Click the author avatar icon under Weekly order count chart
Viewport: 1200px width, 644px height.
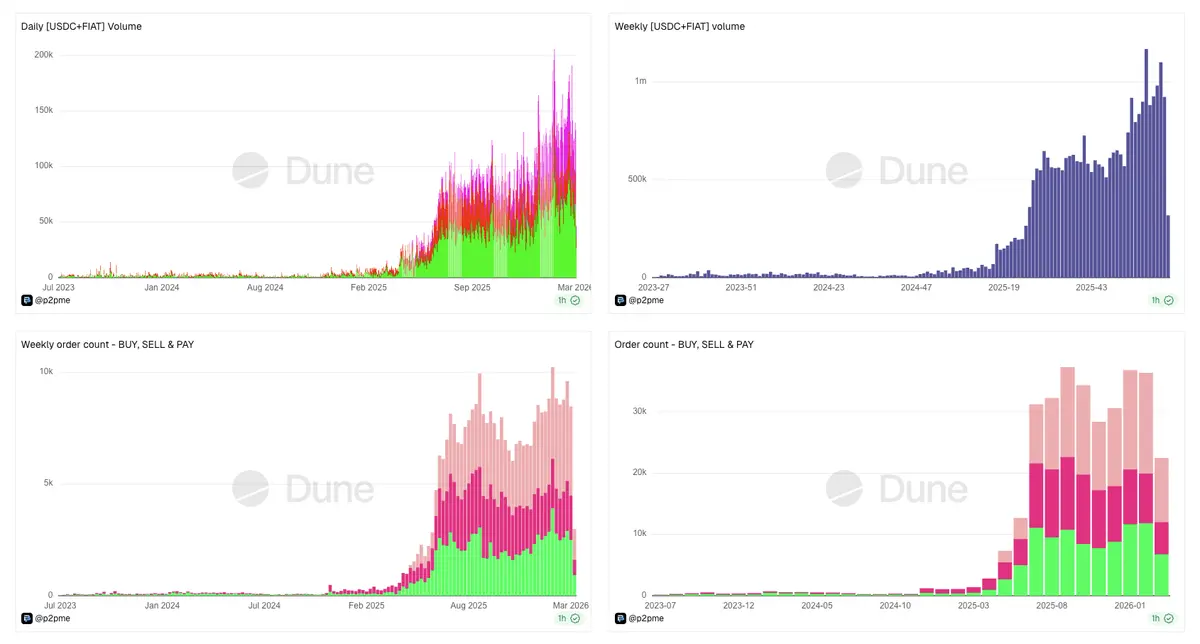[26, 618]
